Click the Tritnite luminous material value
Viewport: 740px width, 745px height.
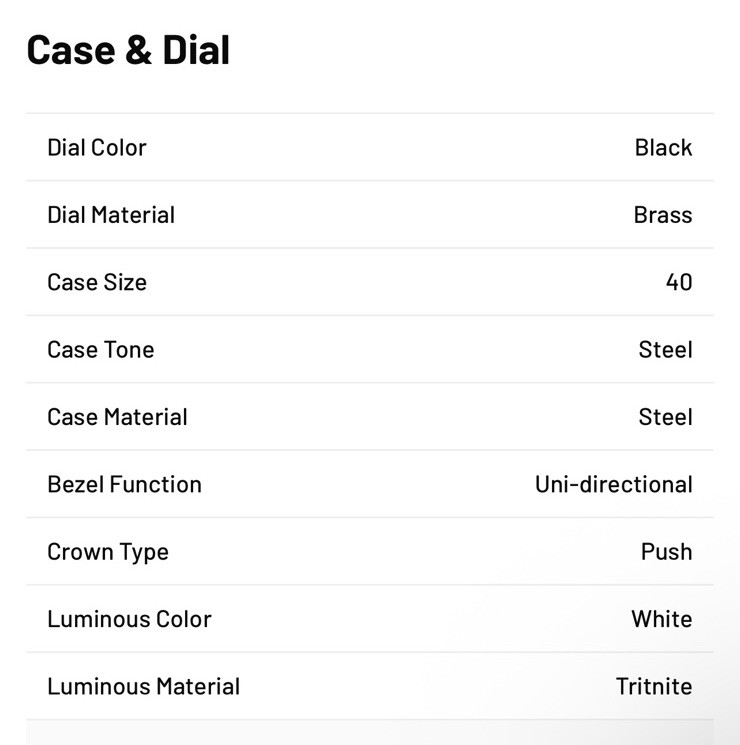tap(654, 687)
